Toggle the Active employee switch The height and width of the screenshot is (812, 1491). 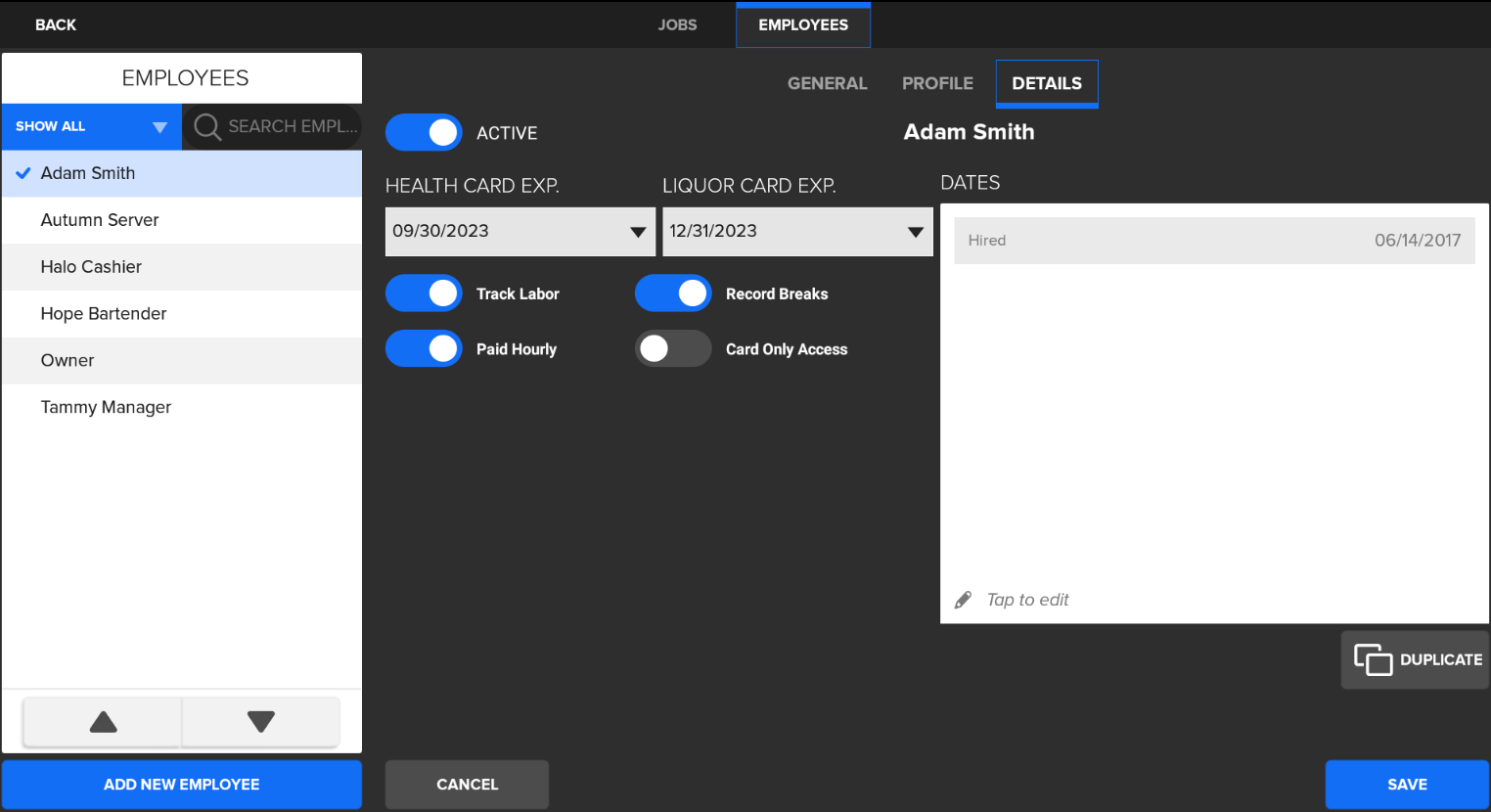pyautogui.click(x=424, y=132)
